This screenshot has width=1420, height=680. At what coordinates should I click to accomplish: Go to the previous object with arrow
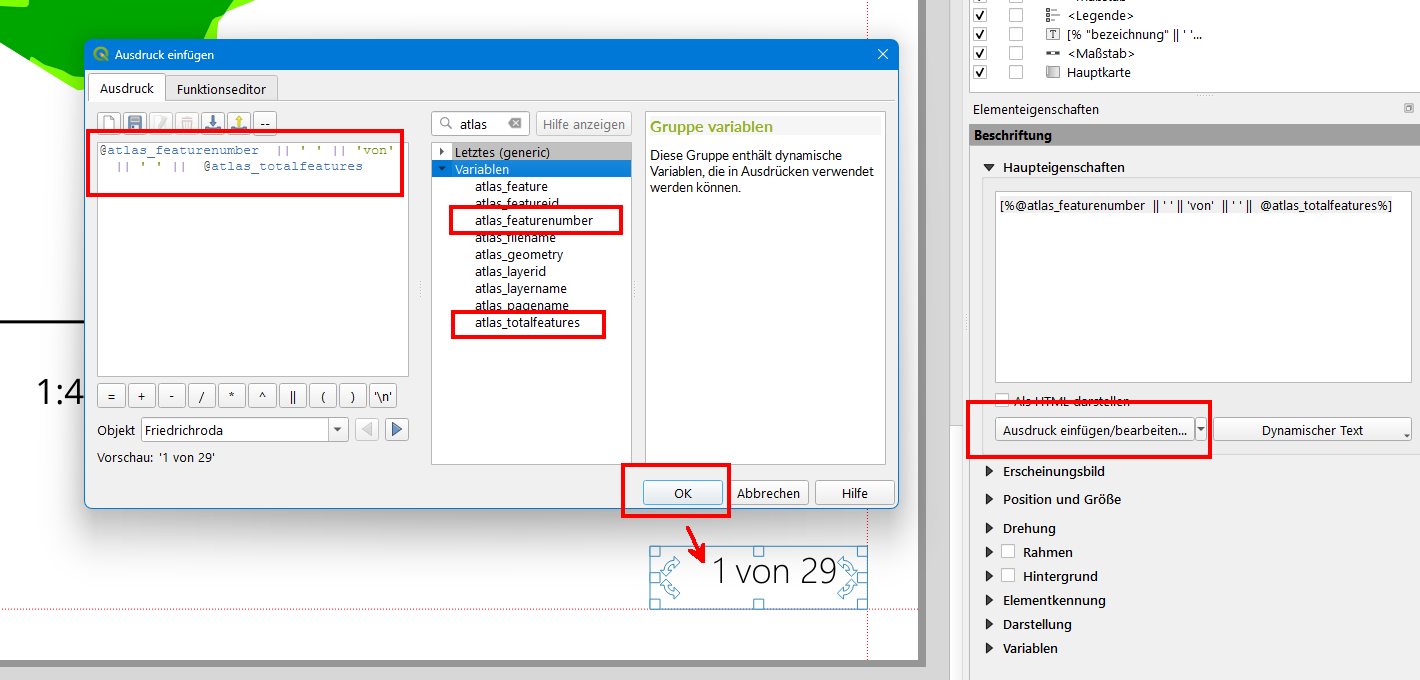[x=367, y=430]
